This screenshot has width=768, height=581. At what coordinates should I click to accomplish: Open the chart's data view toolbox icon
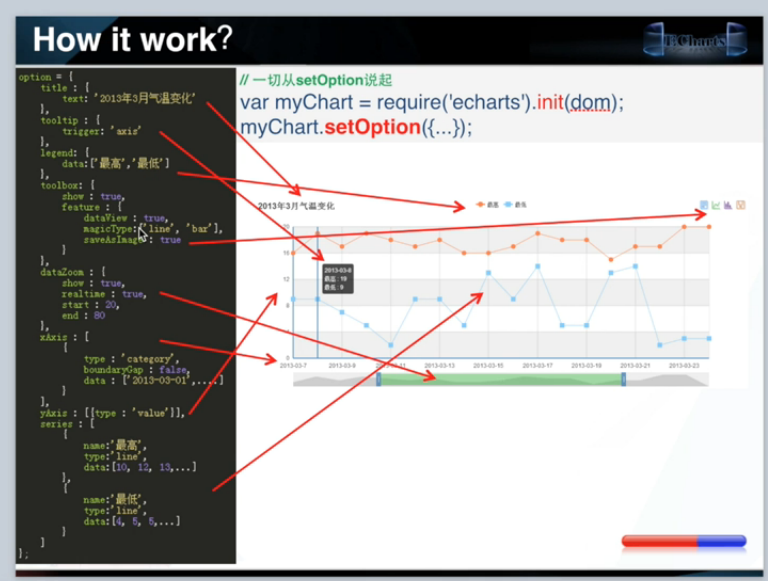pyautogui.click(x=704, y=205)
